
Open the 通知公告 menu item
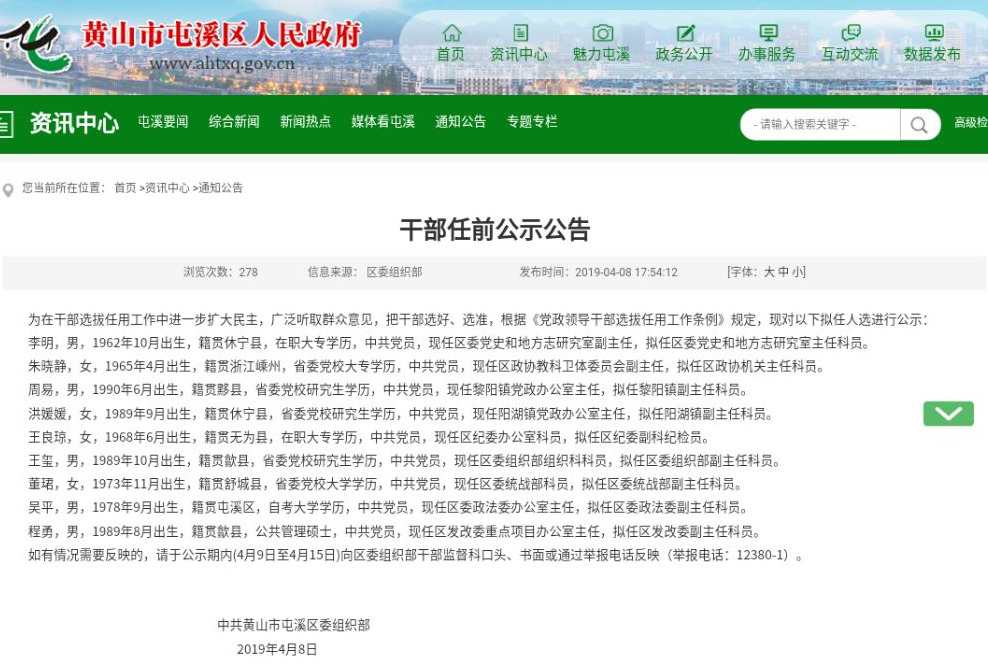coord(460,122)
